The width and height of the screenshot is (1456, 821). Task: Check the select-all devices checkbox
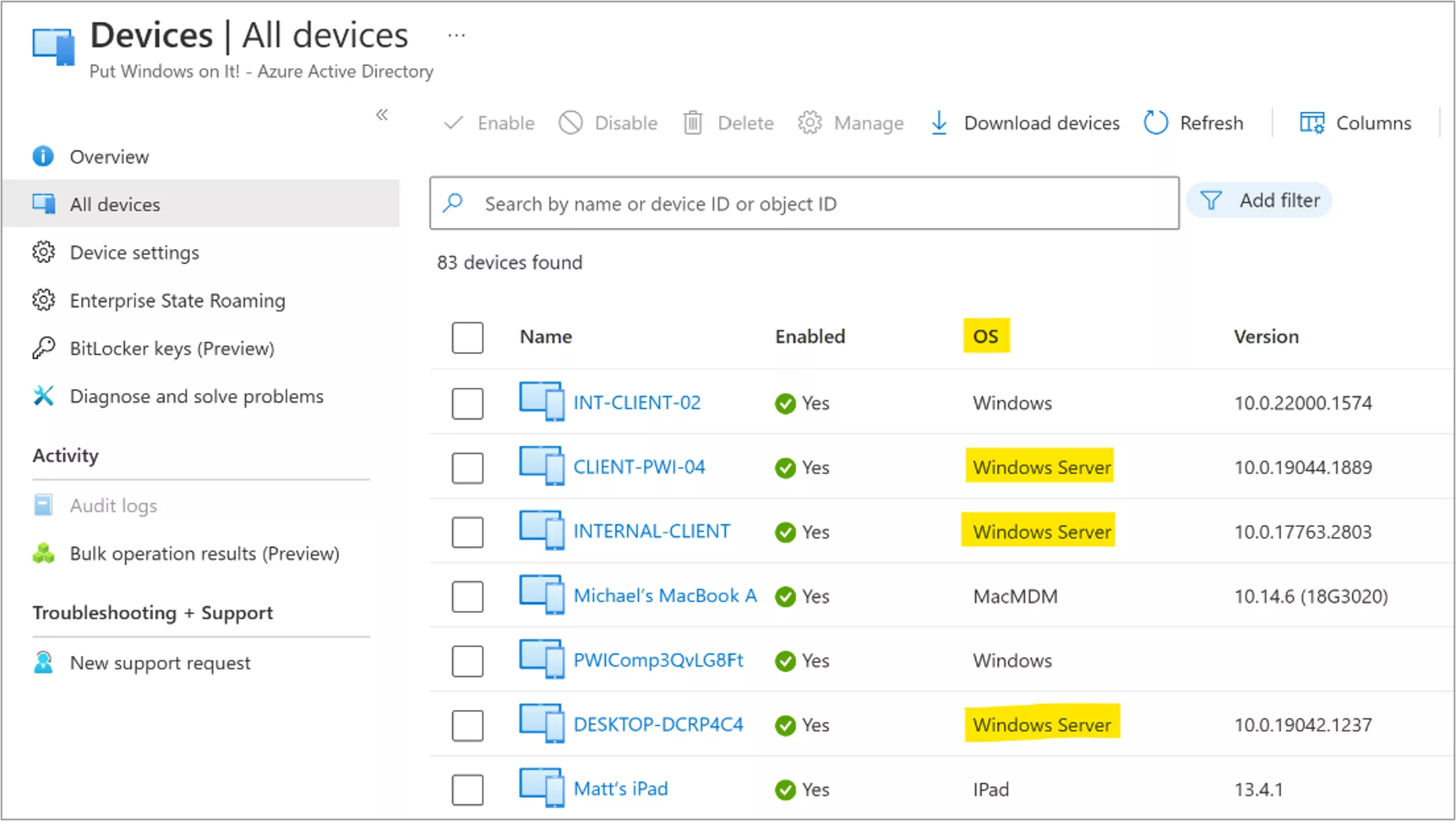(x=467, y=338)
